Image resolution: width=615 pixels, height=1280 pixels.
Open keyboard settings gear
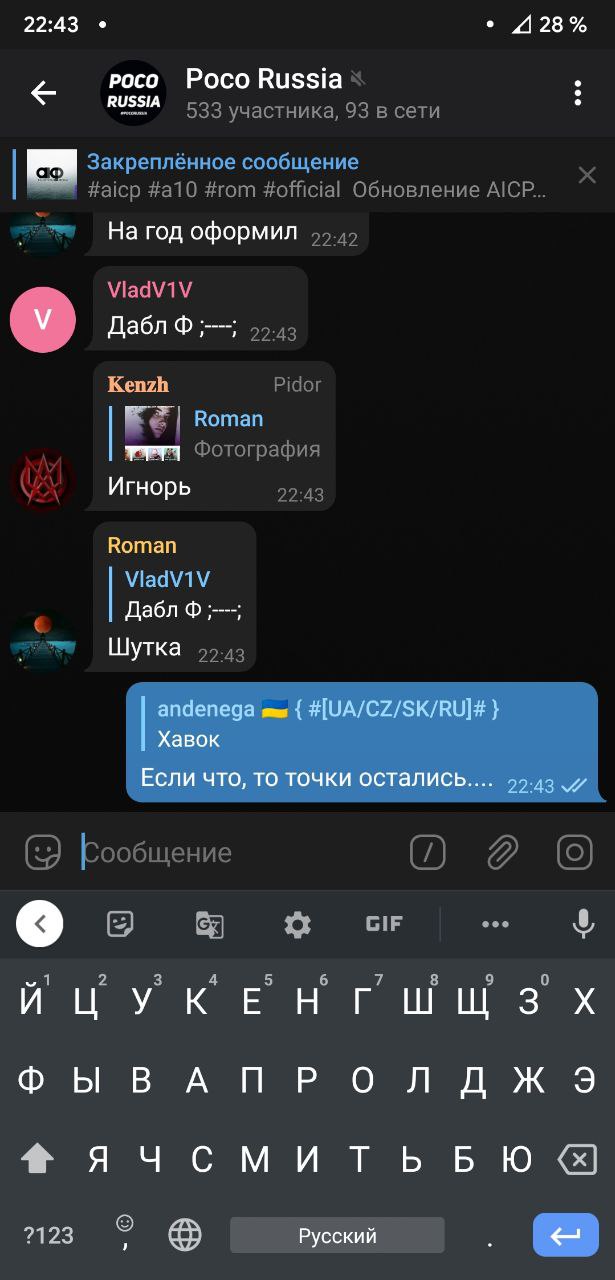pyautogui.click(x=297, y=924)
